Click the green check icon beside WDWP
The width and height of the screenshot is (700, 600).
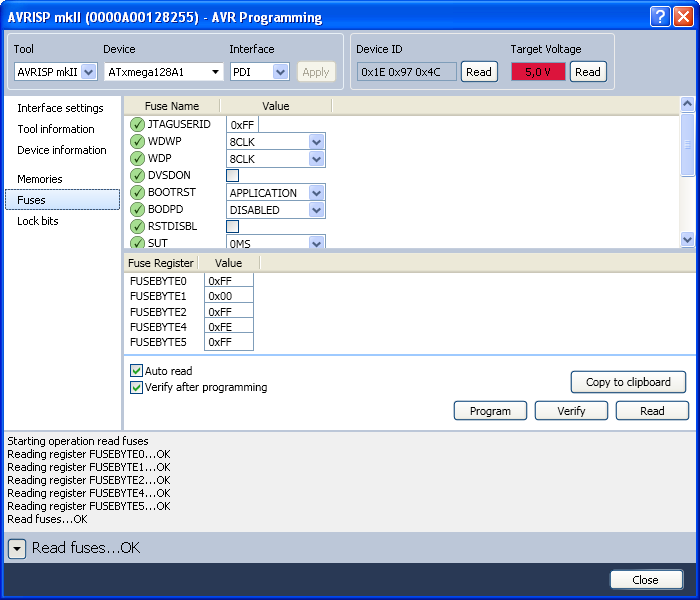click(x=137, y=142)
